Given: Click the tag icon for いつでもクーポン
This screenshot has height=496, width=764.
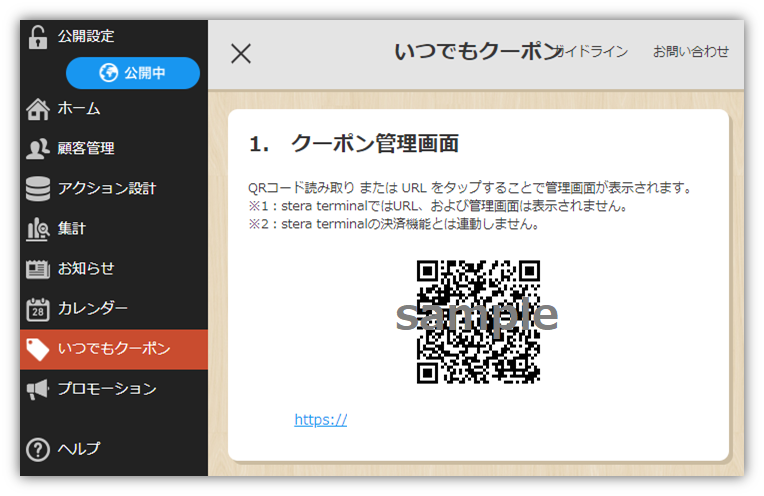Looking at the screenshot, I should point(38,349).
